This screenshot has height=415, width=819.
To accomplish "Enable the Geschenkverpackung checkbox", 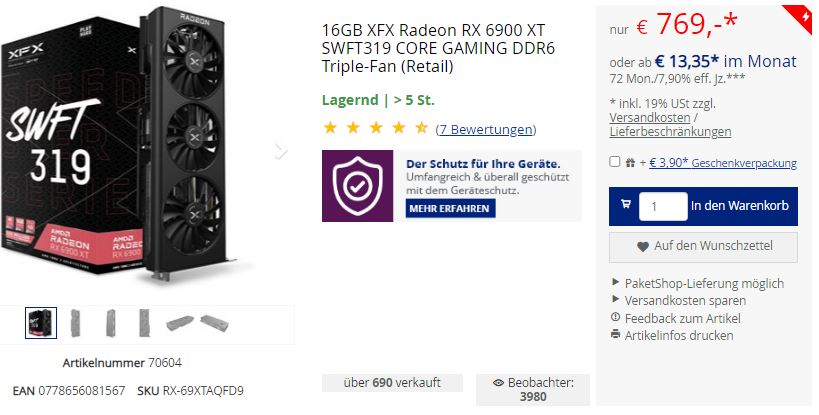I will [615, 162].
